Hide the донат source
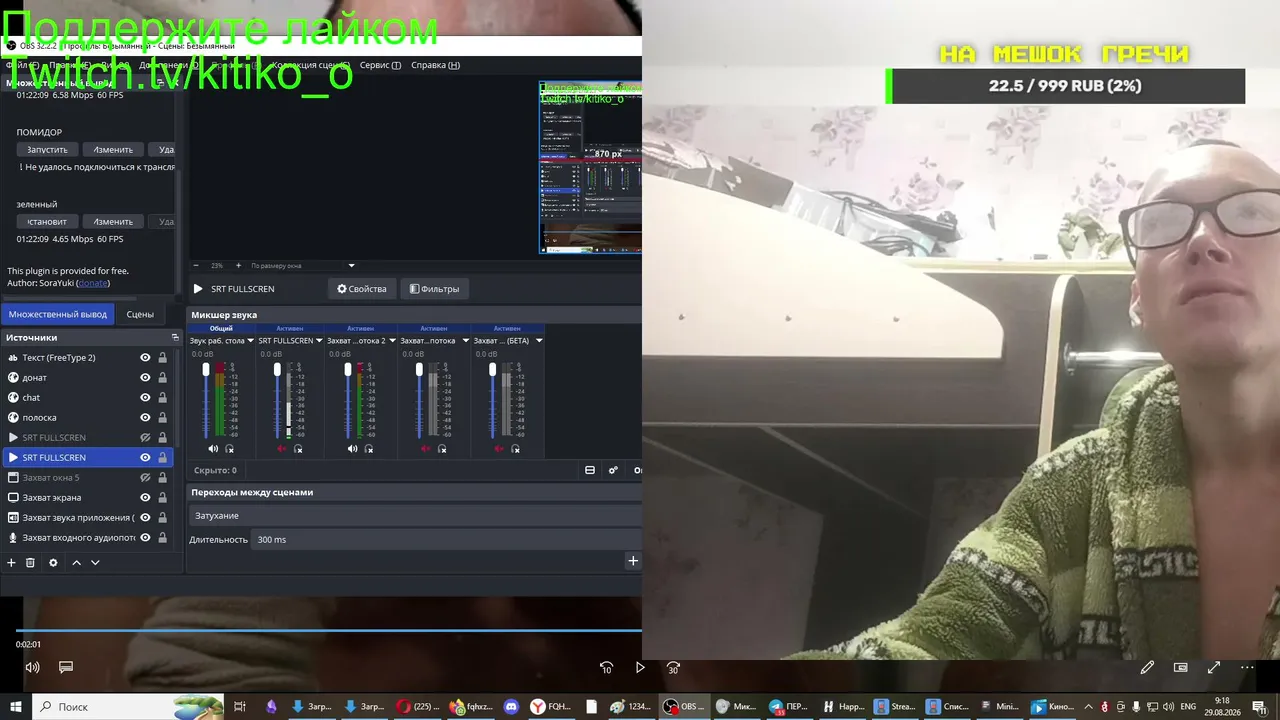This screenshot has height=720, width=1280. pyautogui.click(x=145, y=378)
